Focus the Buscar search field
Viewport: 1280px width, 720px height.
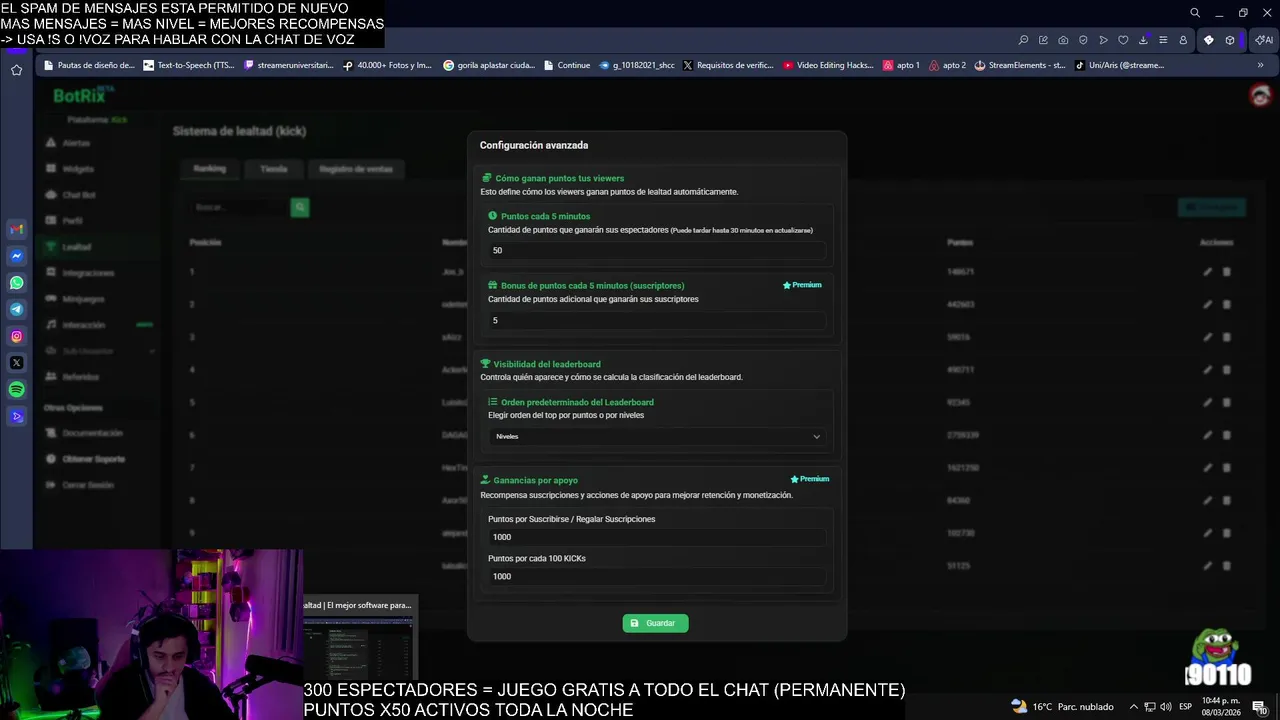pos(239,207)
